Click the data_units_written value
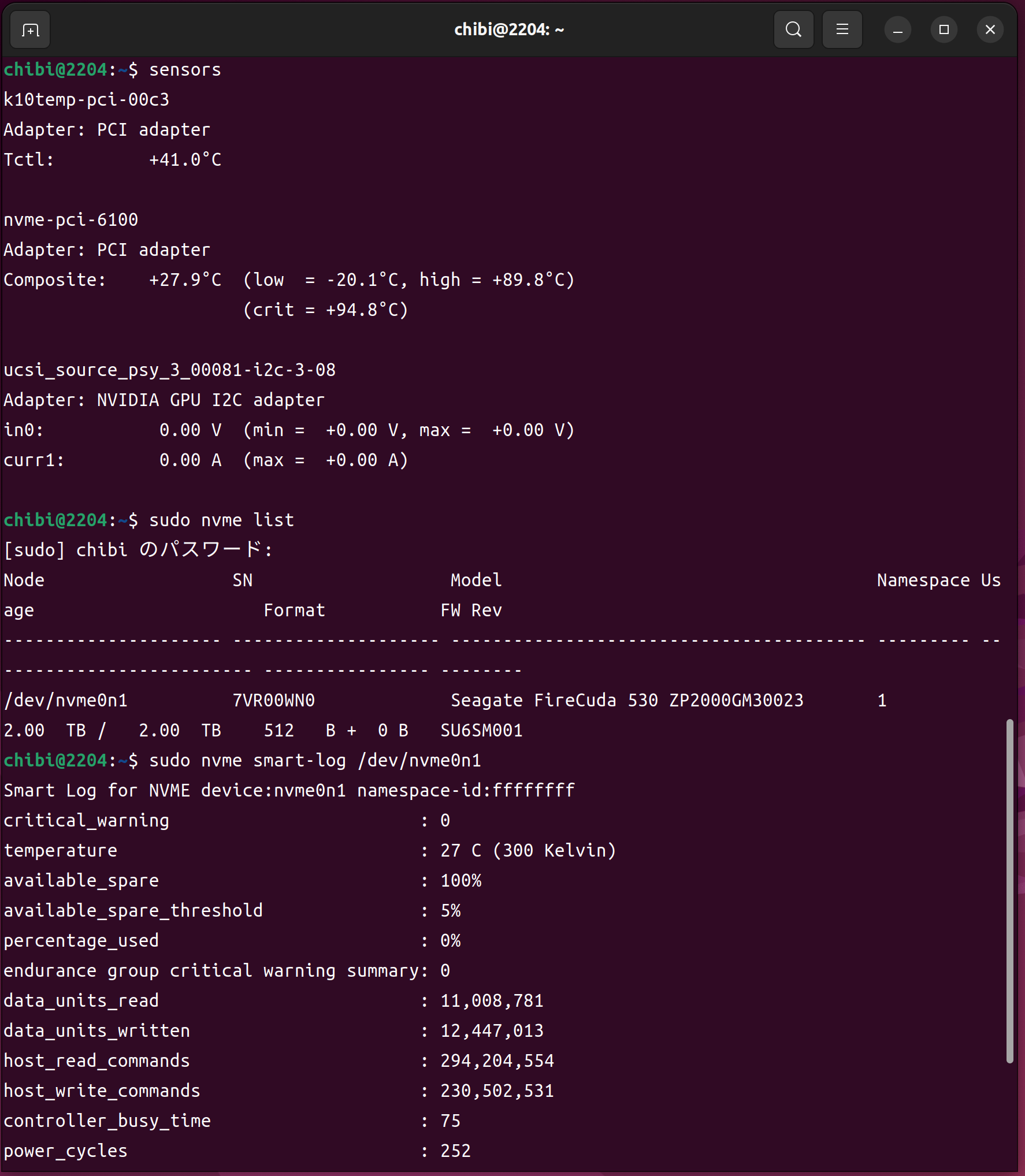 (492, 1031)
